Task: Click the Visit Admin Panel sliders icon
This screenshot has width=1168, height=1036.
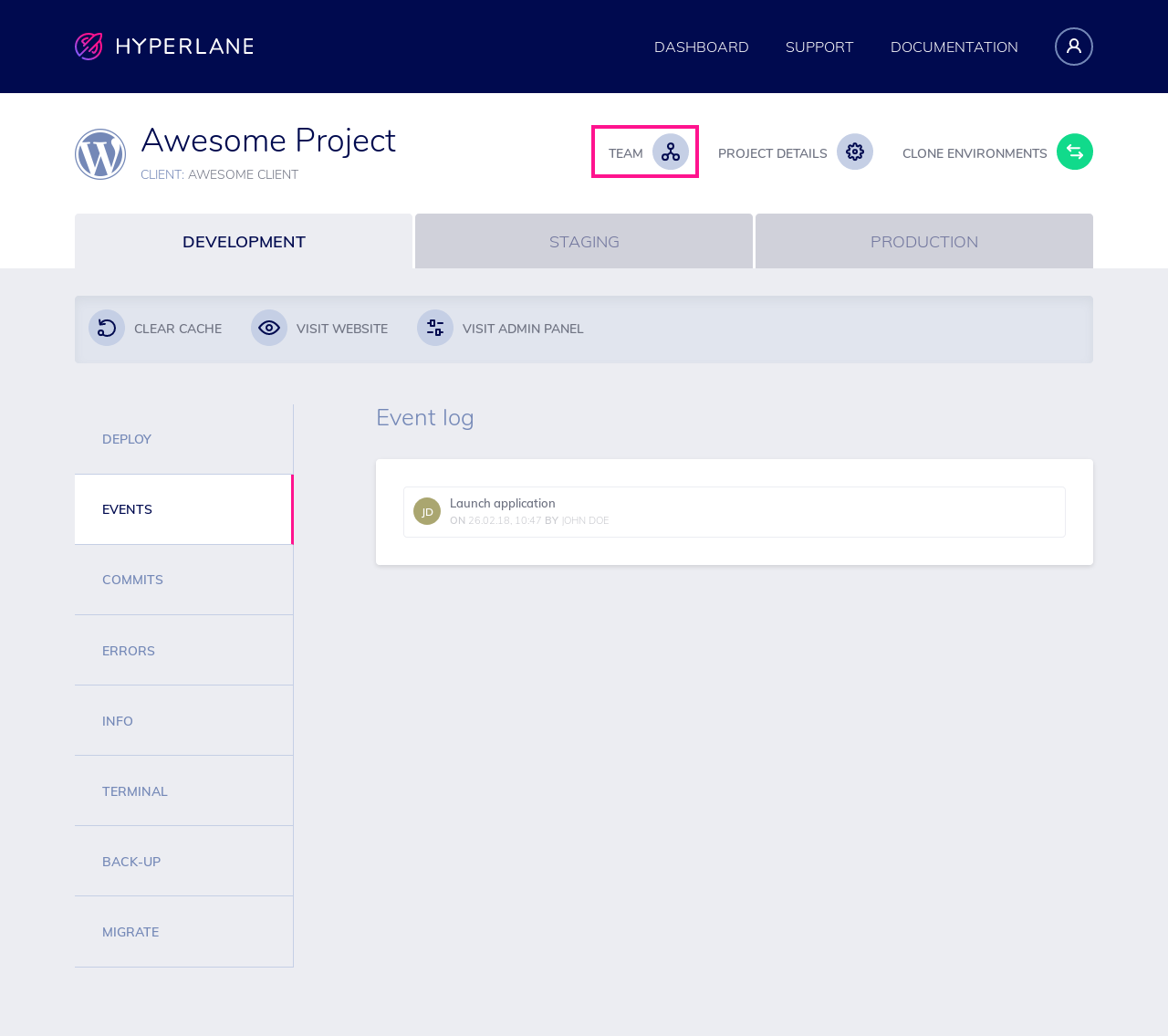Action: (x=435, y=328)
